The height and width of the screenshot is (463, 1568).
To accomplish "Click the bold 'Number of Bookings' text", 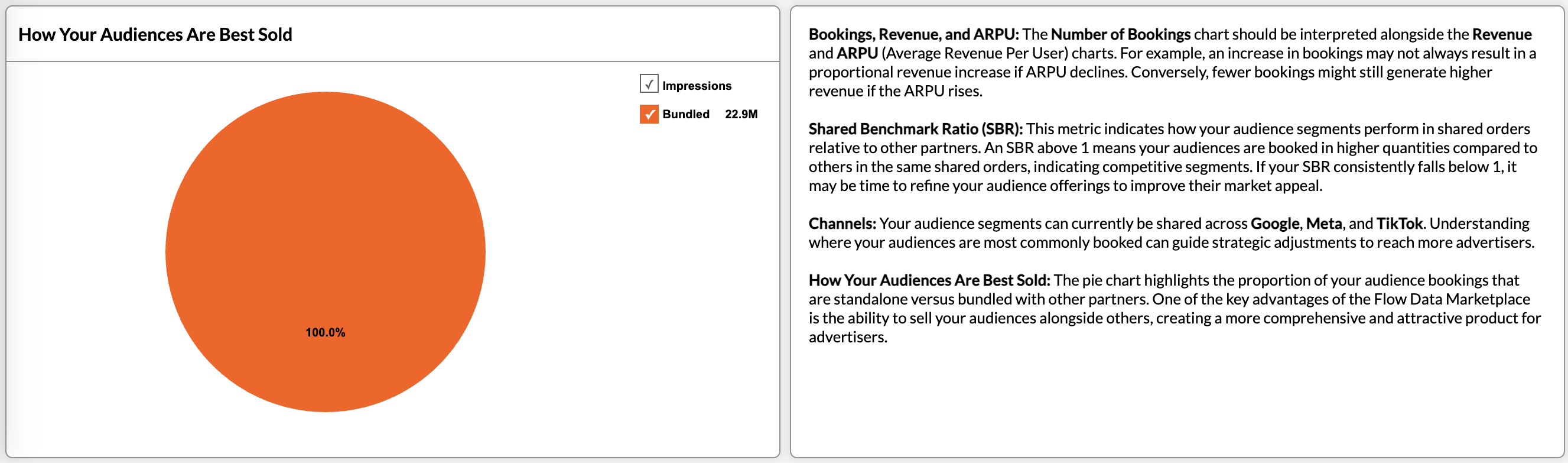I will pyautogui.click(x=1120, y=35).
